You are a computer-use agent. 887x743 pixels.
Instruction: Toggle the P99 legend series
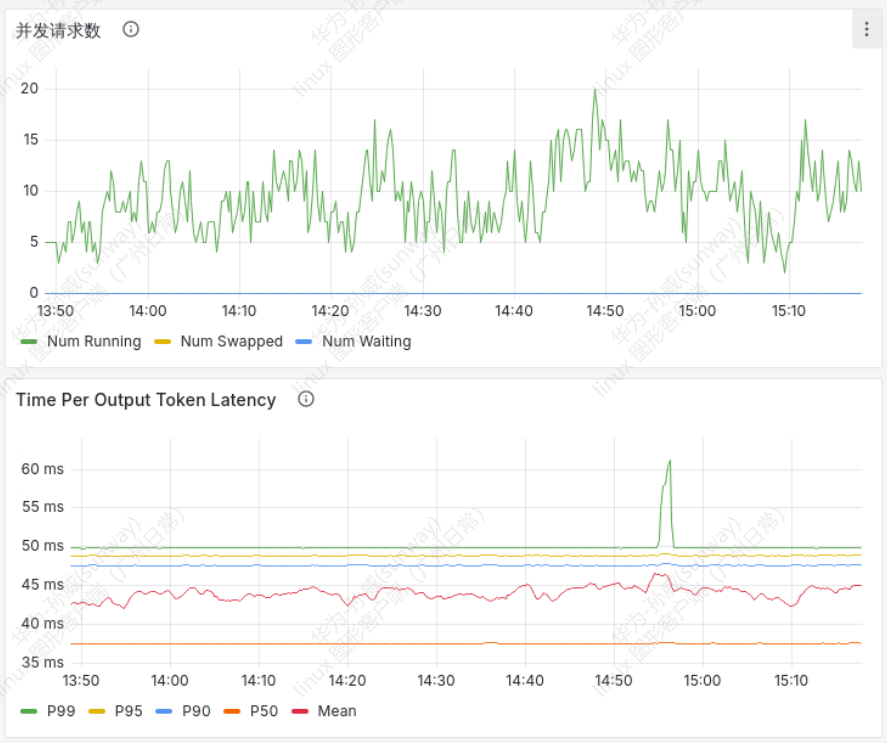pyautogui.click(x=61, y=711)
